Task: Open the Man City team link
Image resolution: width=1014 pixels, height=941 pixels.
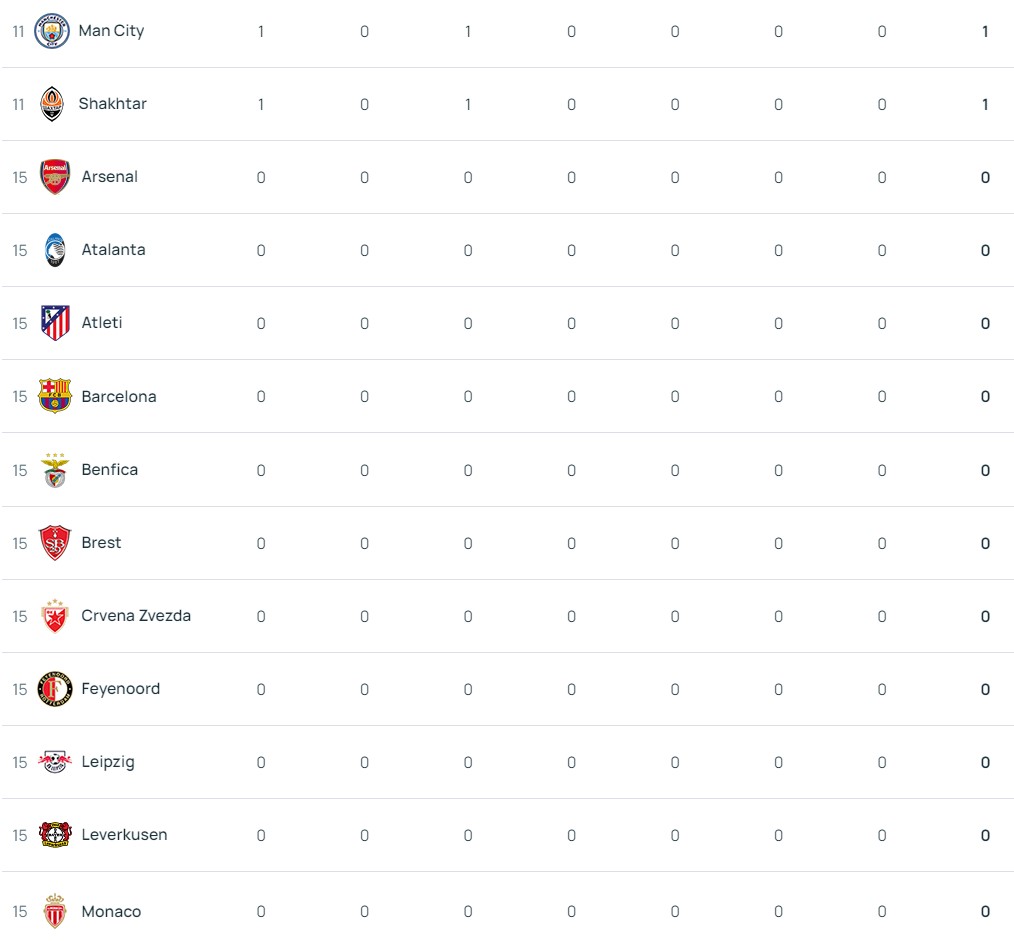Action: click(111, 31)
